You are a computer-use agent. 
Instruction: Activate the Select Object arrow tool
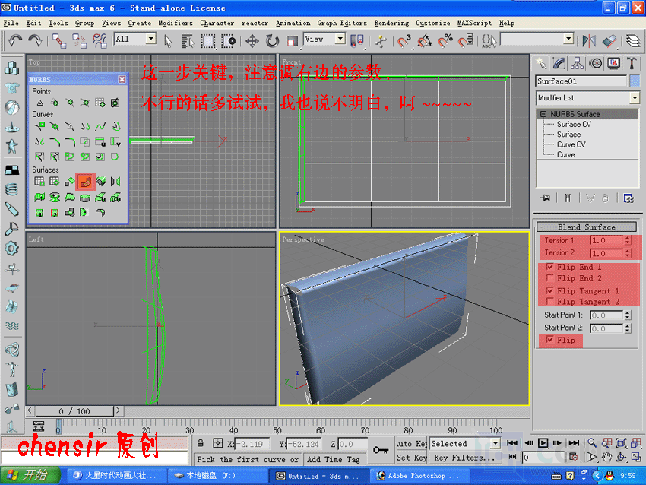click(x=168, y=41)
